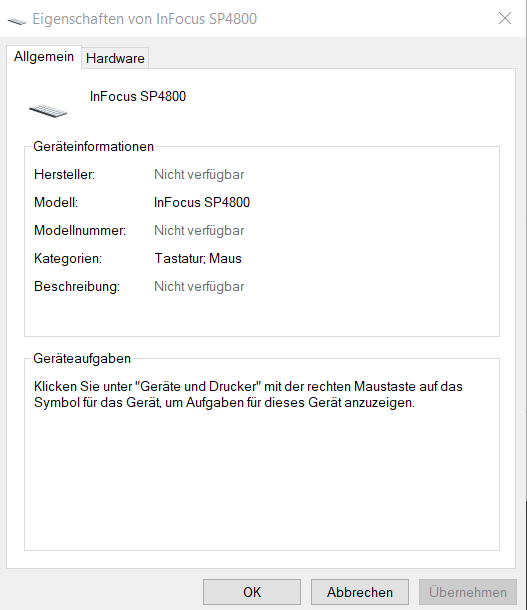The width and height of the screenshot is (527, 610).
Task: Close the properties dialog window
Action: click(x=505, y=18)
